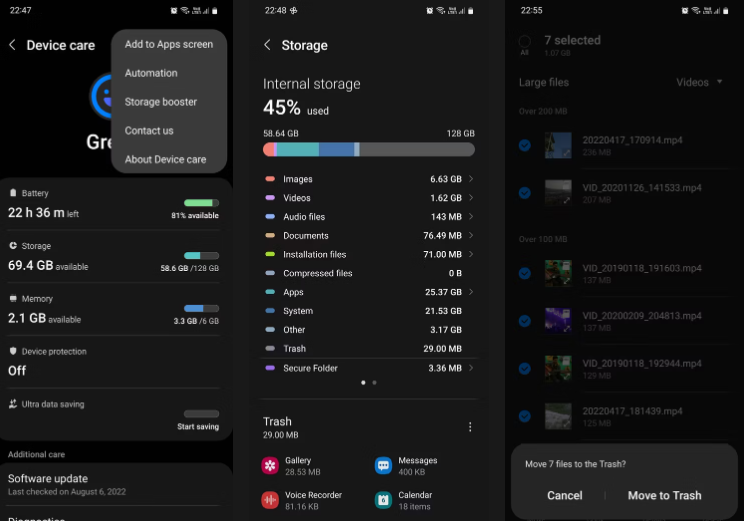This screenshot has width=744, height=521.
Task: Open Trash section three-dot menu
Action: (470, 427)
